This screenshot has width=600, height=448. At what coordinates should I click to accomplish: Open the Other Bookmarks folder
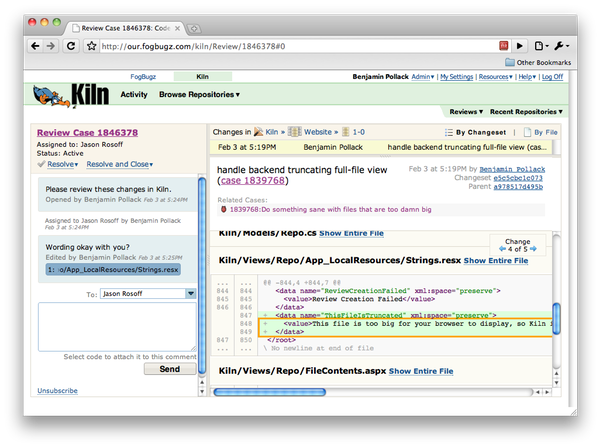(538, 62)
